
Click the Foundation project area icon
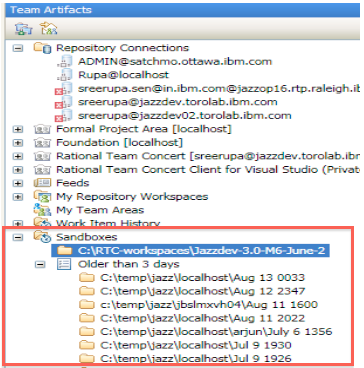42,143
